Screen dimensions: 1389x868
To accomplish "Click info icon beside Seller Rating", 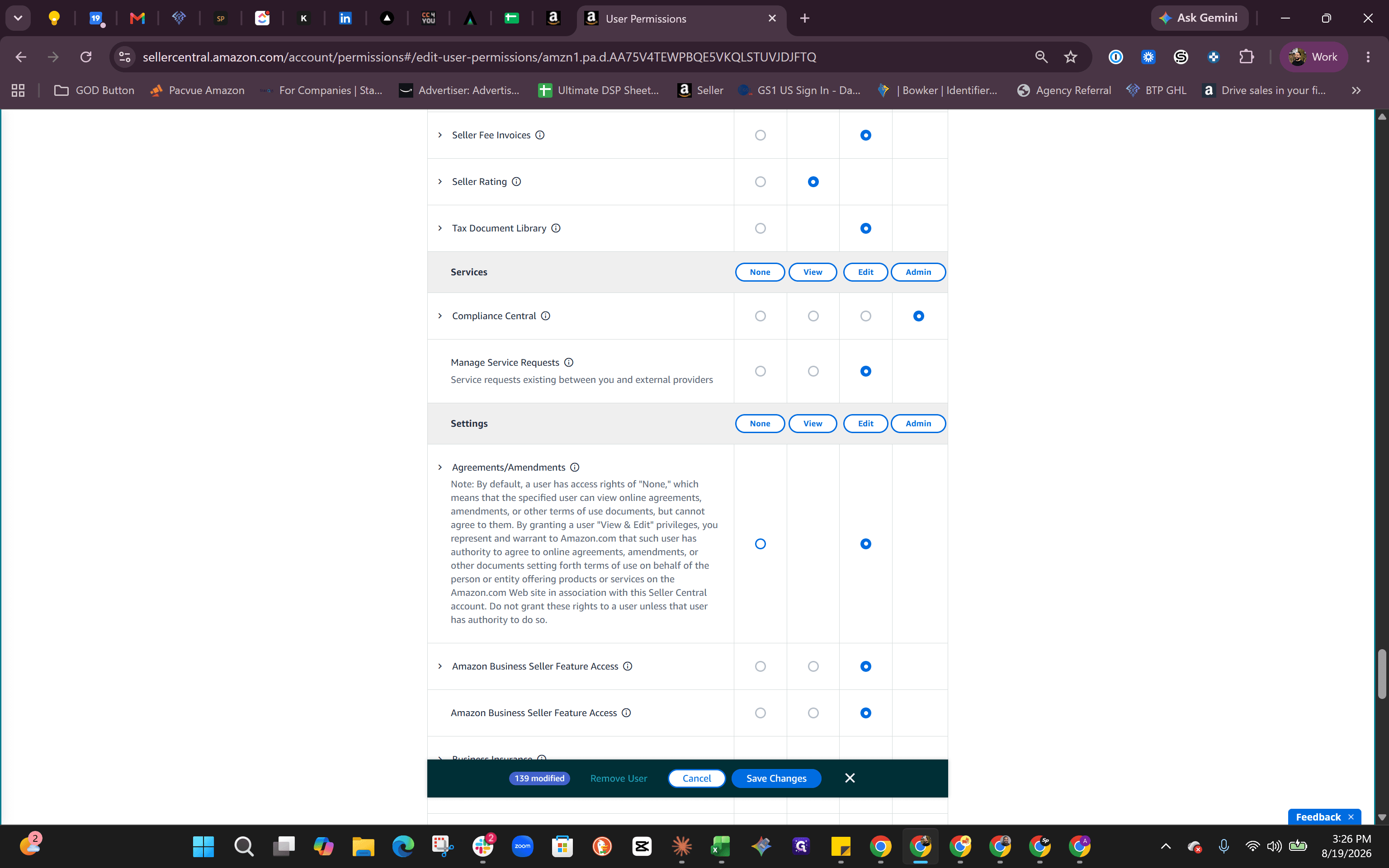I will tap(516, 181).
